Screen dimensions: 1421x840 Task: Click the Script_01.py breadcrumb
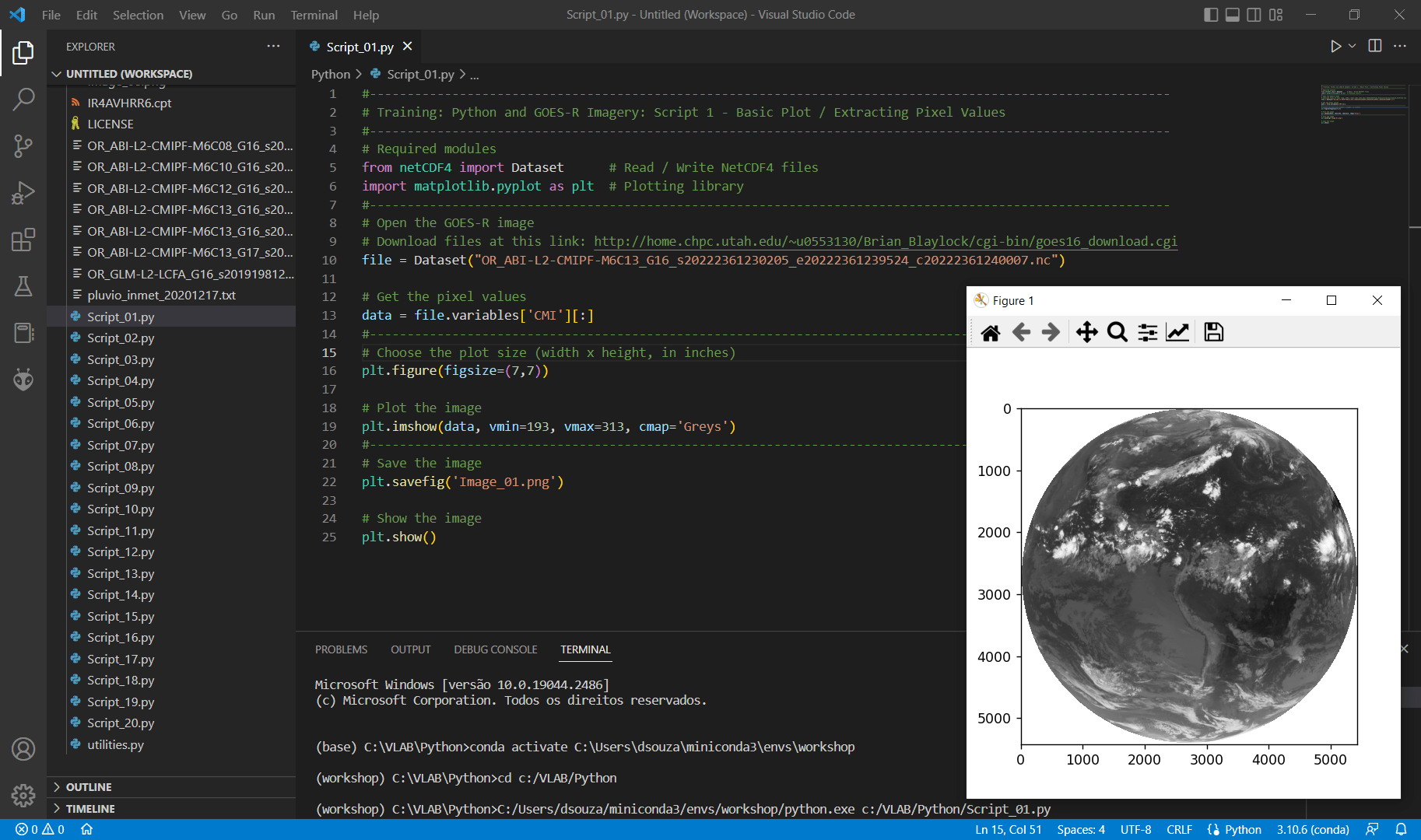click(x=420, y=75)
